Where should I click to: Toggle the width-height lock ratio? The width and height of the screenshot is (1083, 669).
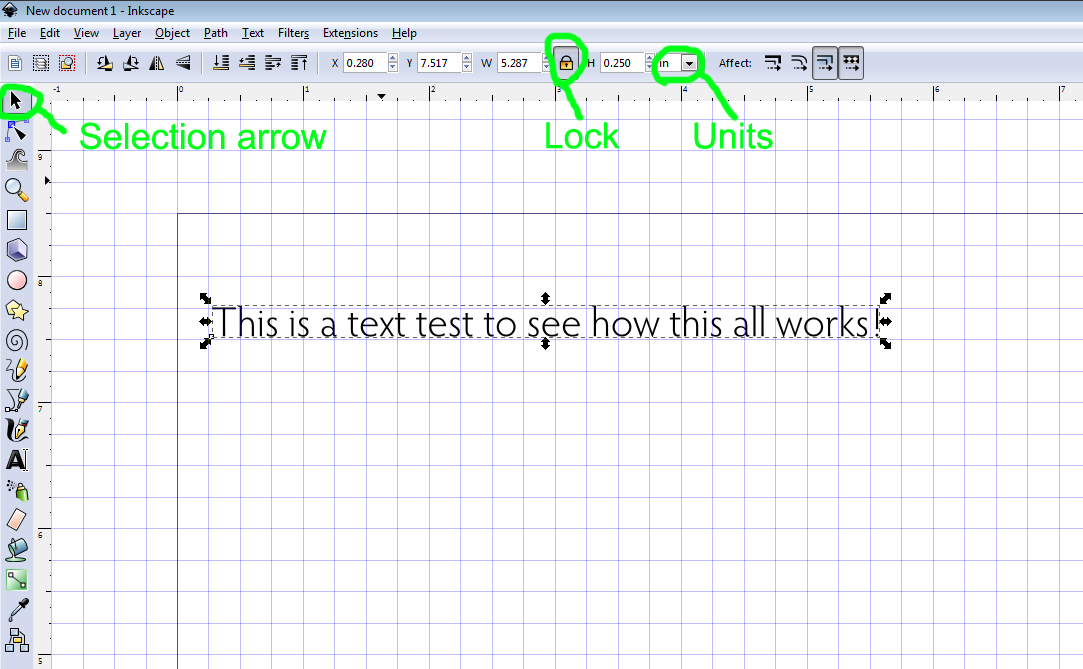(566, 62)
